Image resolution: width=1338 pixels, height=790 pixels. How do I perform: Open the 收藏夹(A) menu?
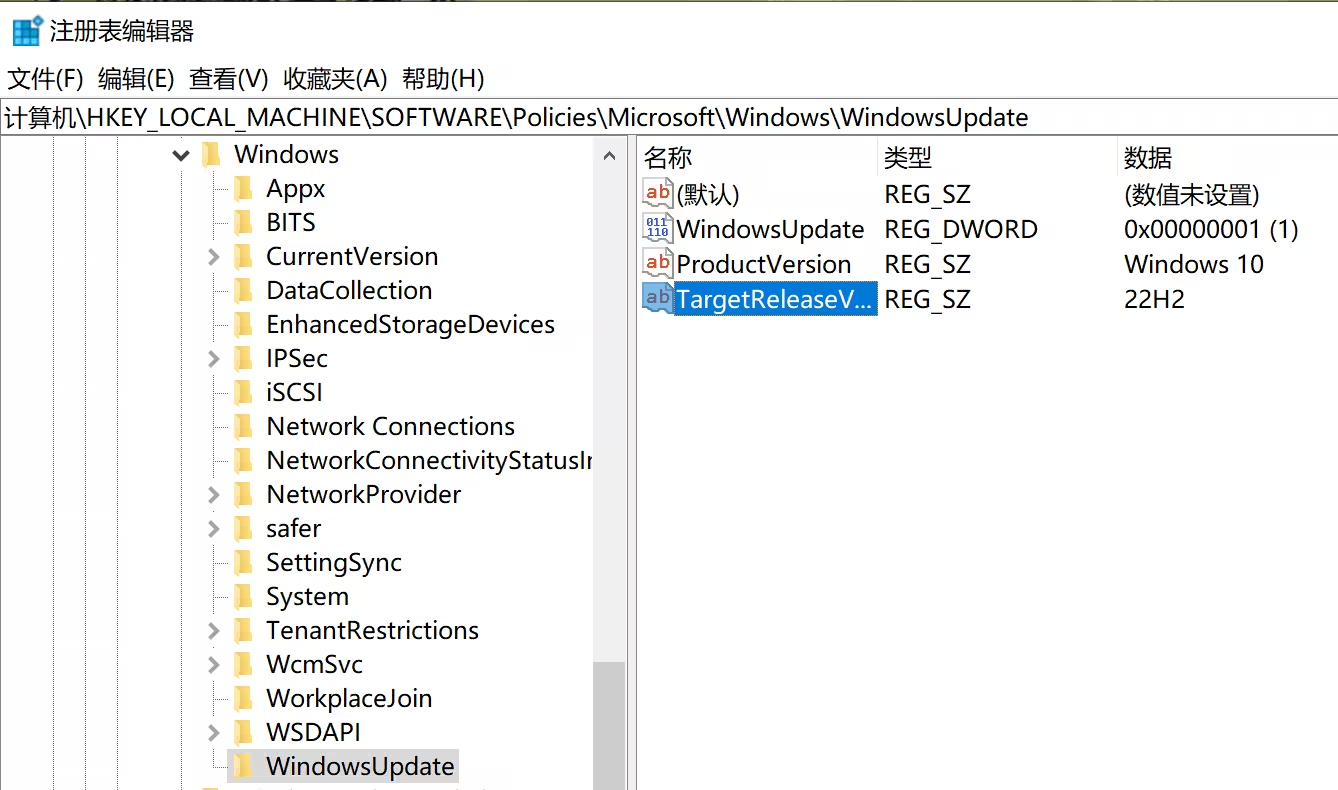(335, 79)
